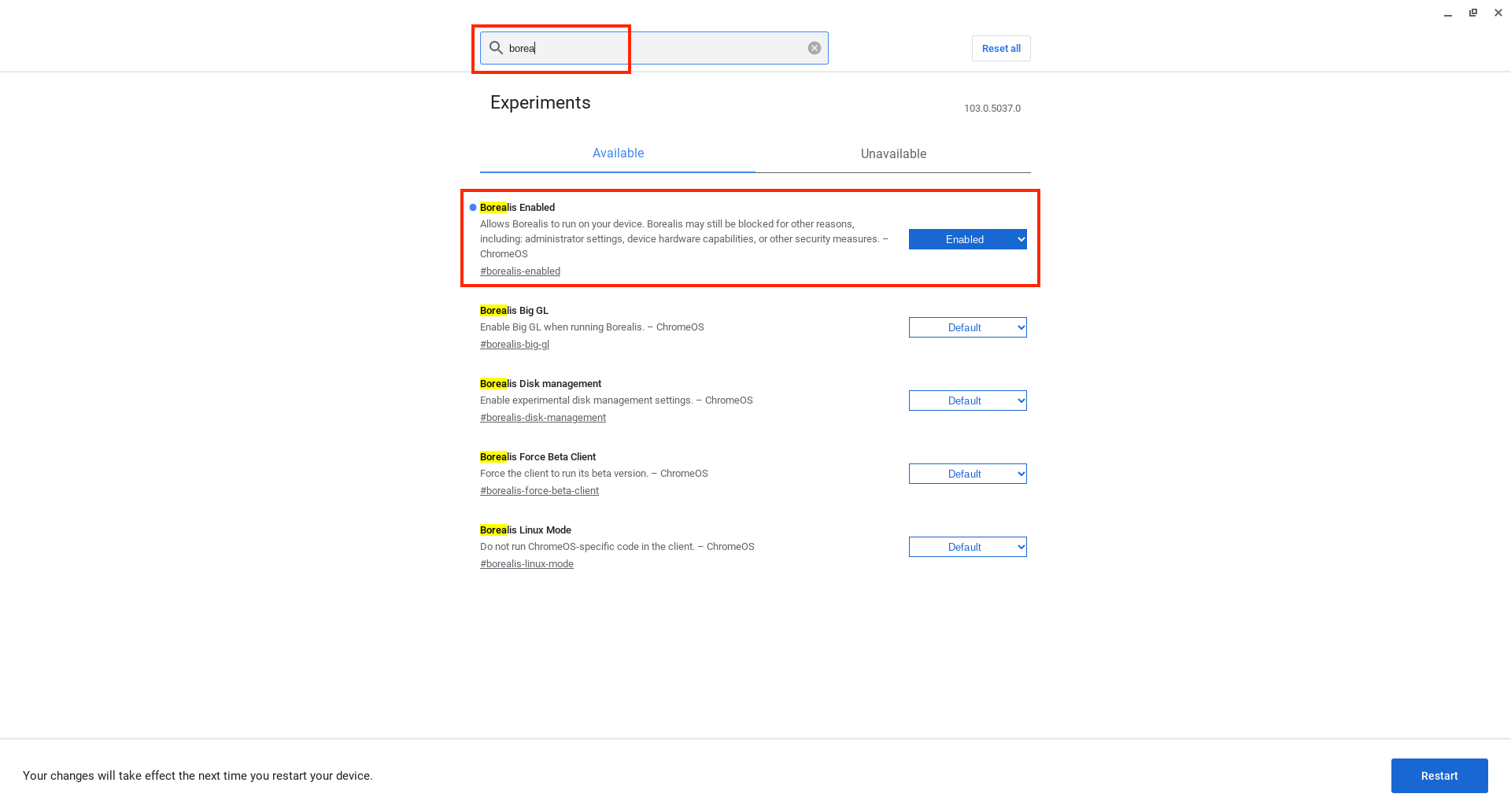Click "Enable experimental disk management settings" description
The height and width of the screenshot is (812, 1511).
(x=616, y=400)
